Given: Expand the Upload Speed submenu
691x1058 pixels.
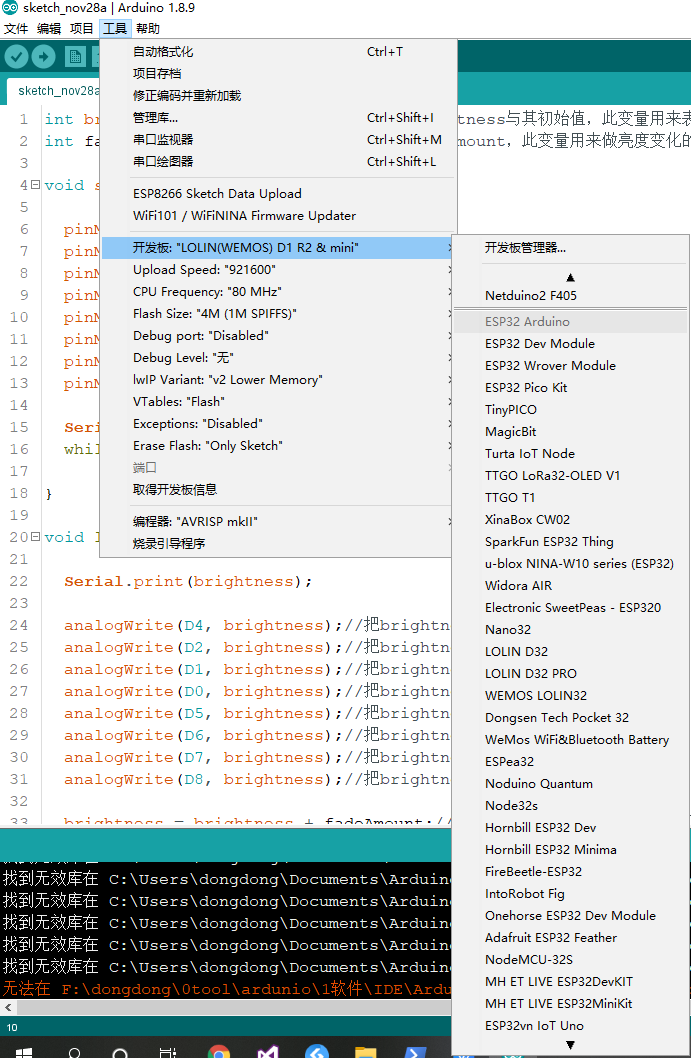Looking at the screenshot, I should pos(278,270).
